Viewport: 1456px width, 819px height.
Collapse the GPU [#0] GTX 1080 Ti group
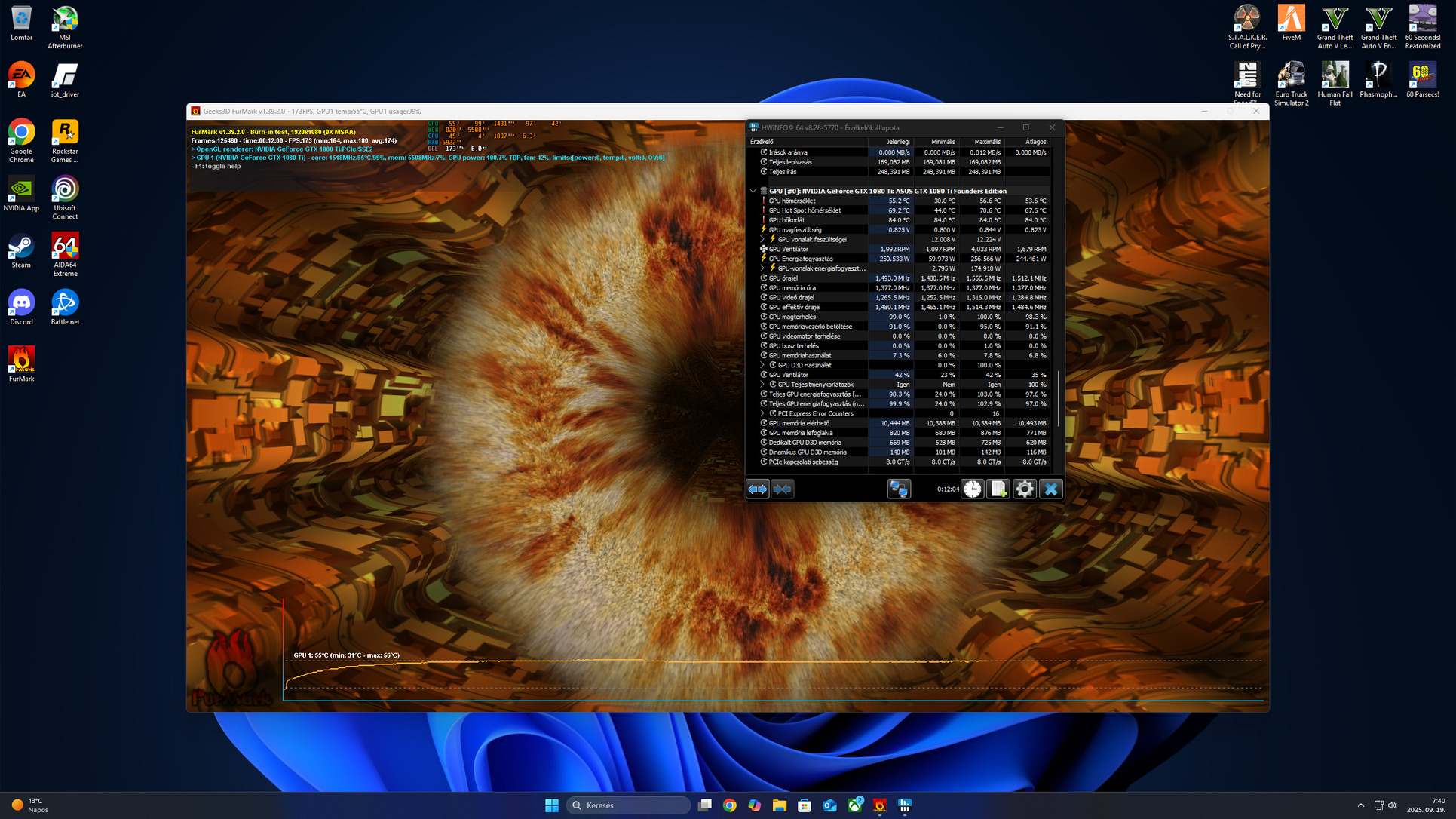coord(753,191)
